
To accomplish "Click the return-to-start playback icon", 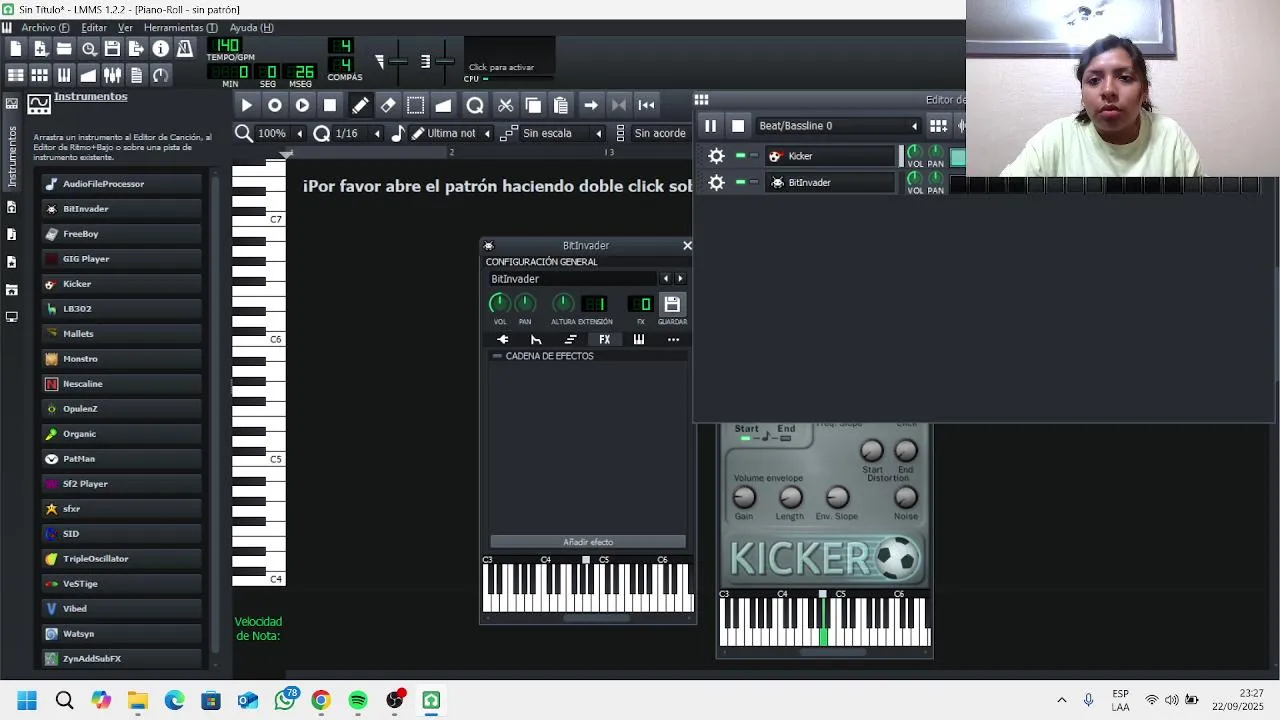I will (x=647, y=105).
